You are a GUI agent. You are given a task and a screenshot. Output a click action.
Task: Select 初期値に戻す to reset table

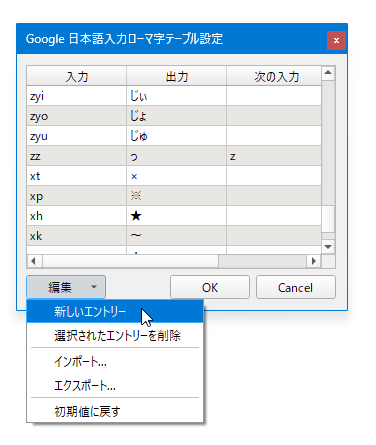point(115,411)
